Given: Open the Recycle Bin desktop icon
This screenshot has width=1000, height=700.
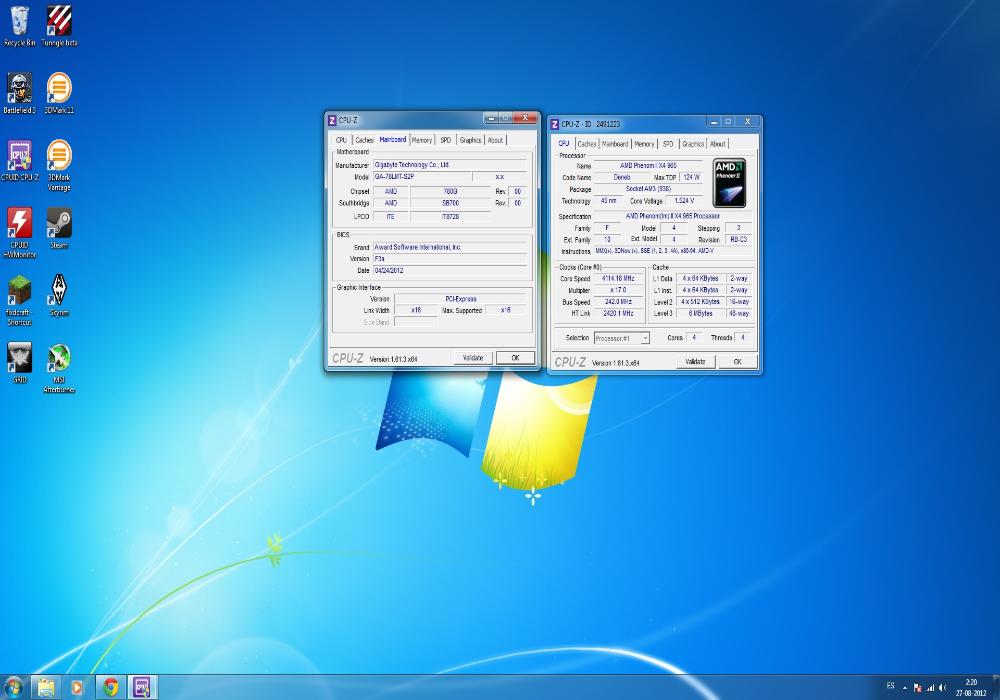Looking at the screenshot, I should tap(20, 26).
